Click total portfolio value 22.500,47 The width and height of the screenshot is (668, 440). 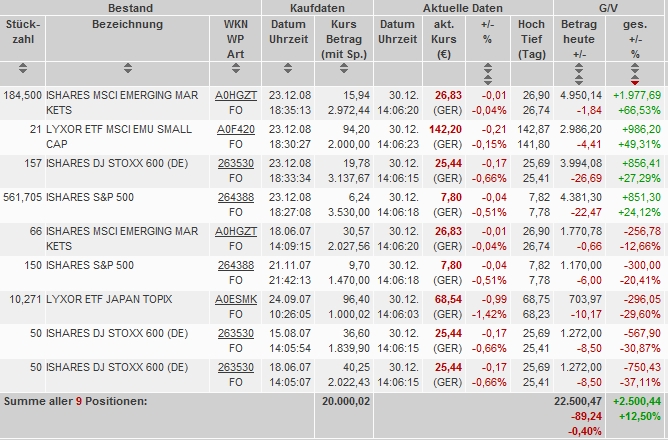(578, 401)
